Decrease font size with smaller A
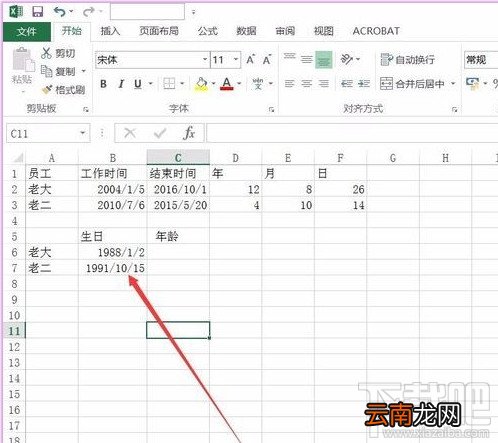The image size is (498, 443). click(267, 60)
